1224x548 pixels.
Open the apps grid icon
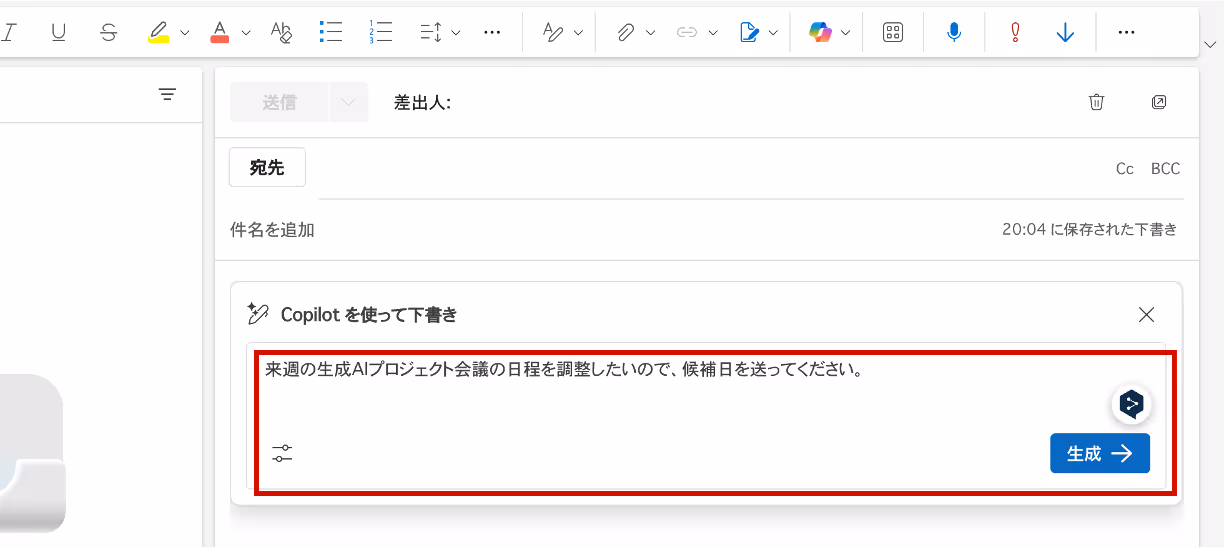(893, 32)
